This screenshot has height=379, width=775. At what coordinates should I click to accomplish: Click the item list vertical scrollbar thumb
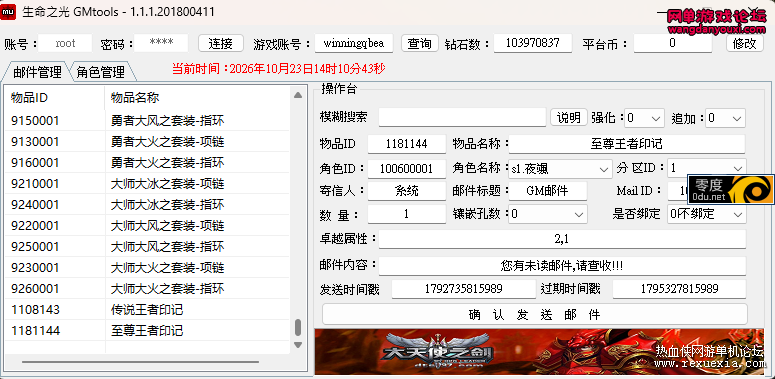298,327
